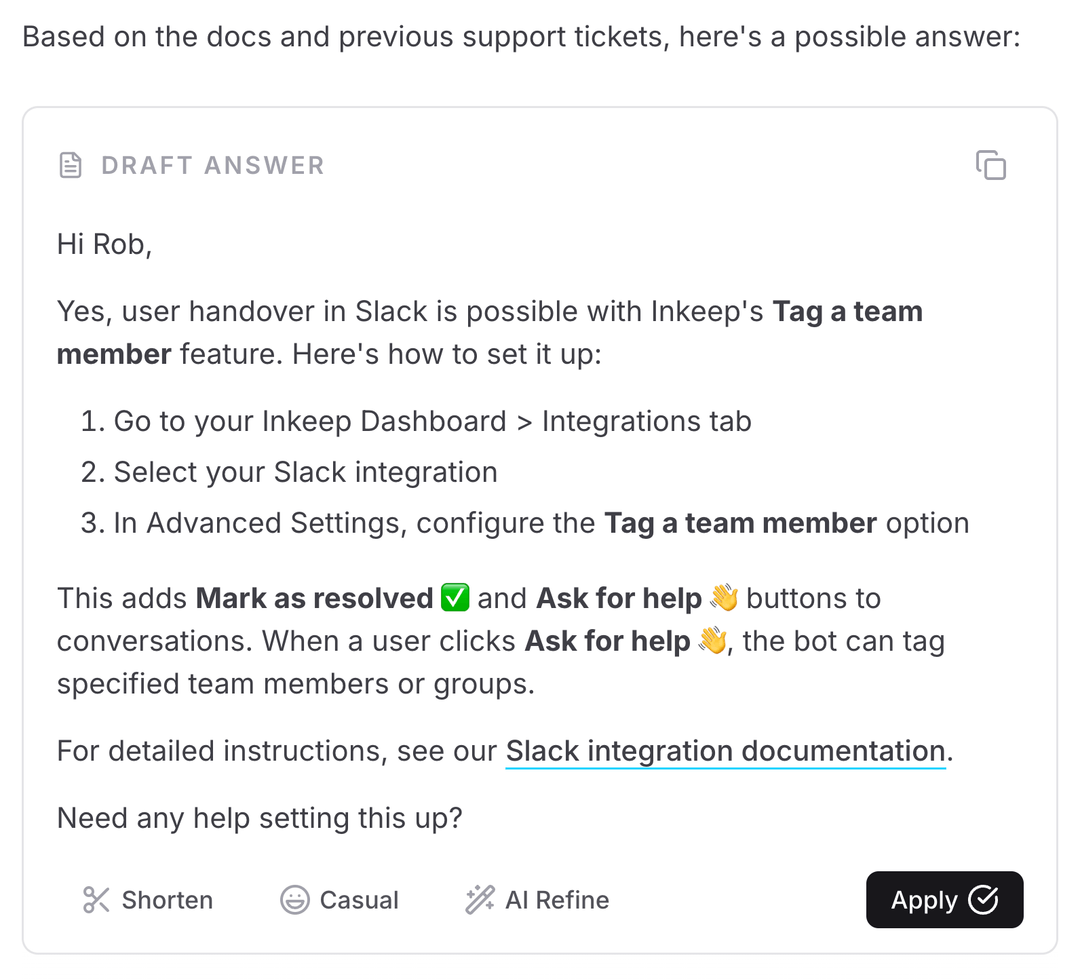1080x980 pixels.
Task: Select the scissors icon for Shorten
Action: (95, 899)
